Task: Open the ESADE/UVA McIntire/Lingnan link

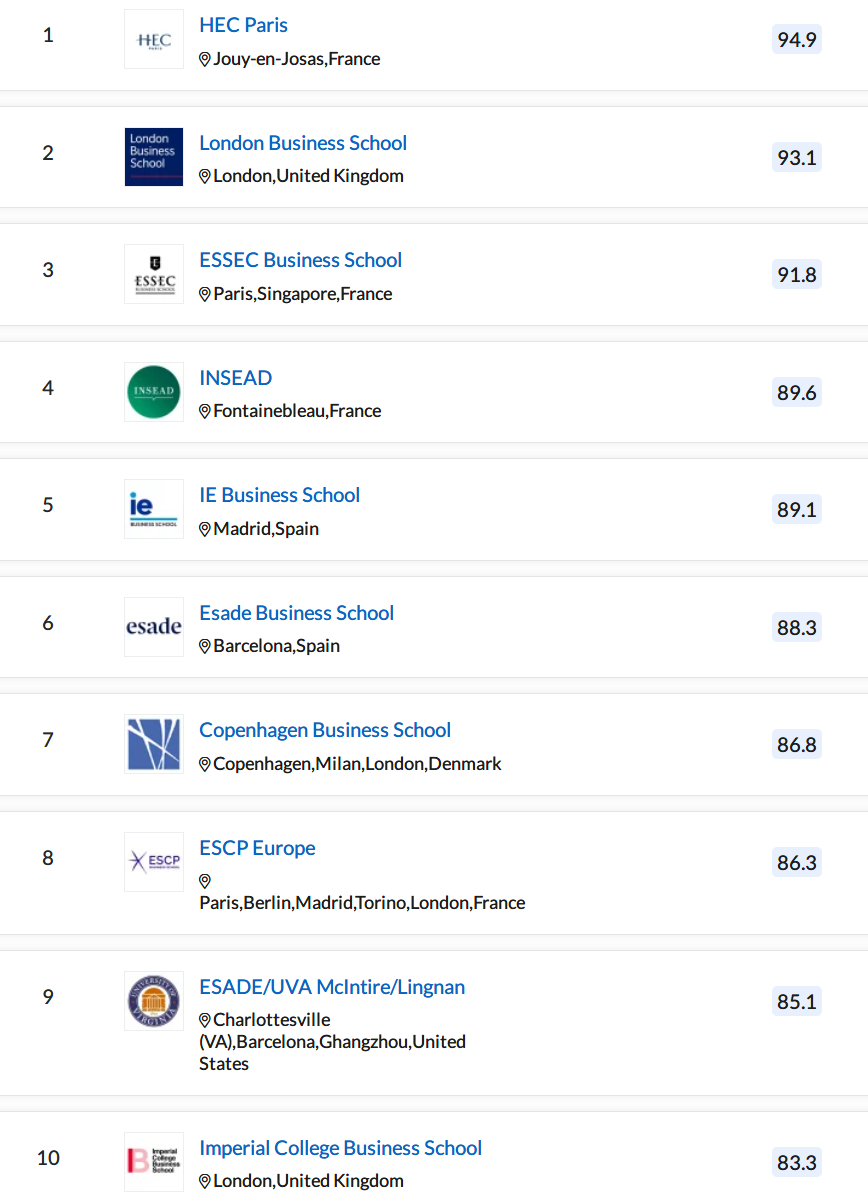Action: coord(332,987)
